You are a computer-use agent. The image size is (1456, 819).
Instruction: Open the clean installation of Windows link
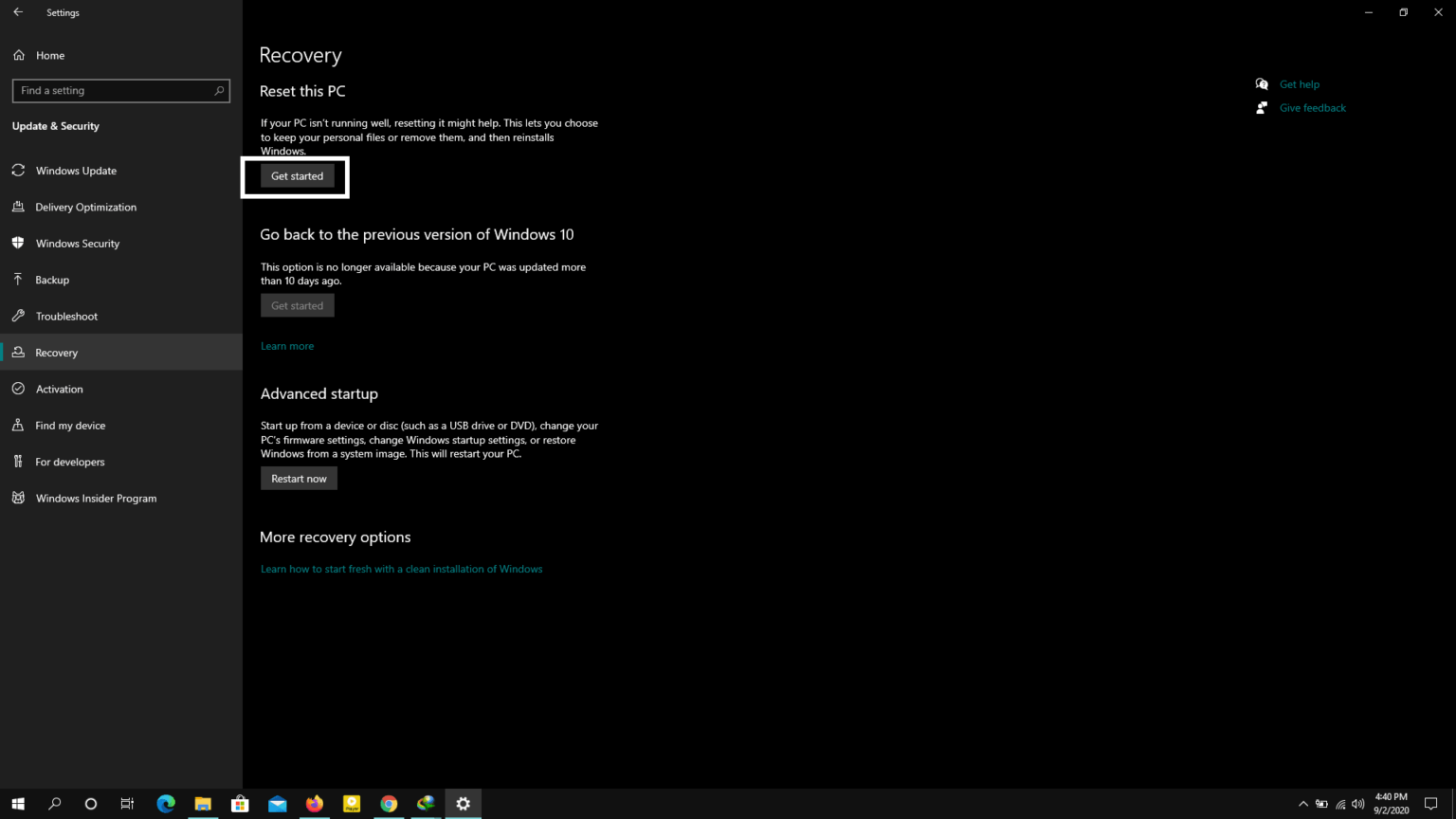pos(401,568)
